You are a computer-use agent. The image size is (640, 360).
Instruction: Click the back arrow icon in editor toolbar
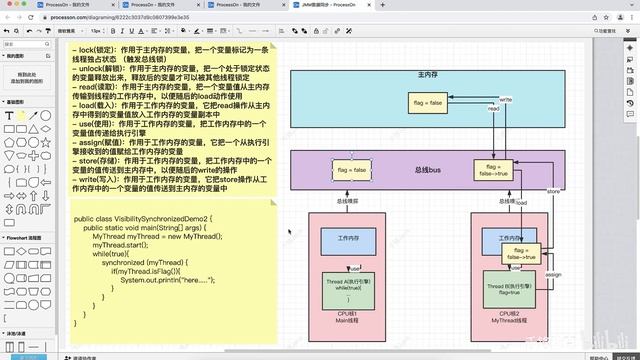tap(7, 31)
